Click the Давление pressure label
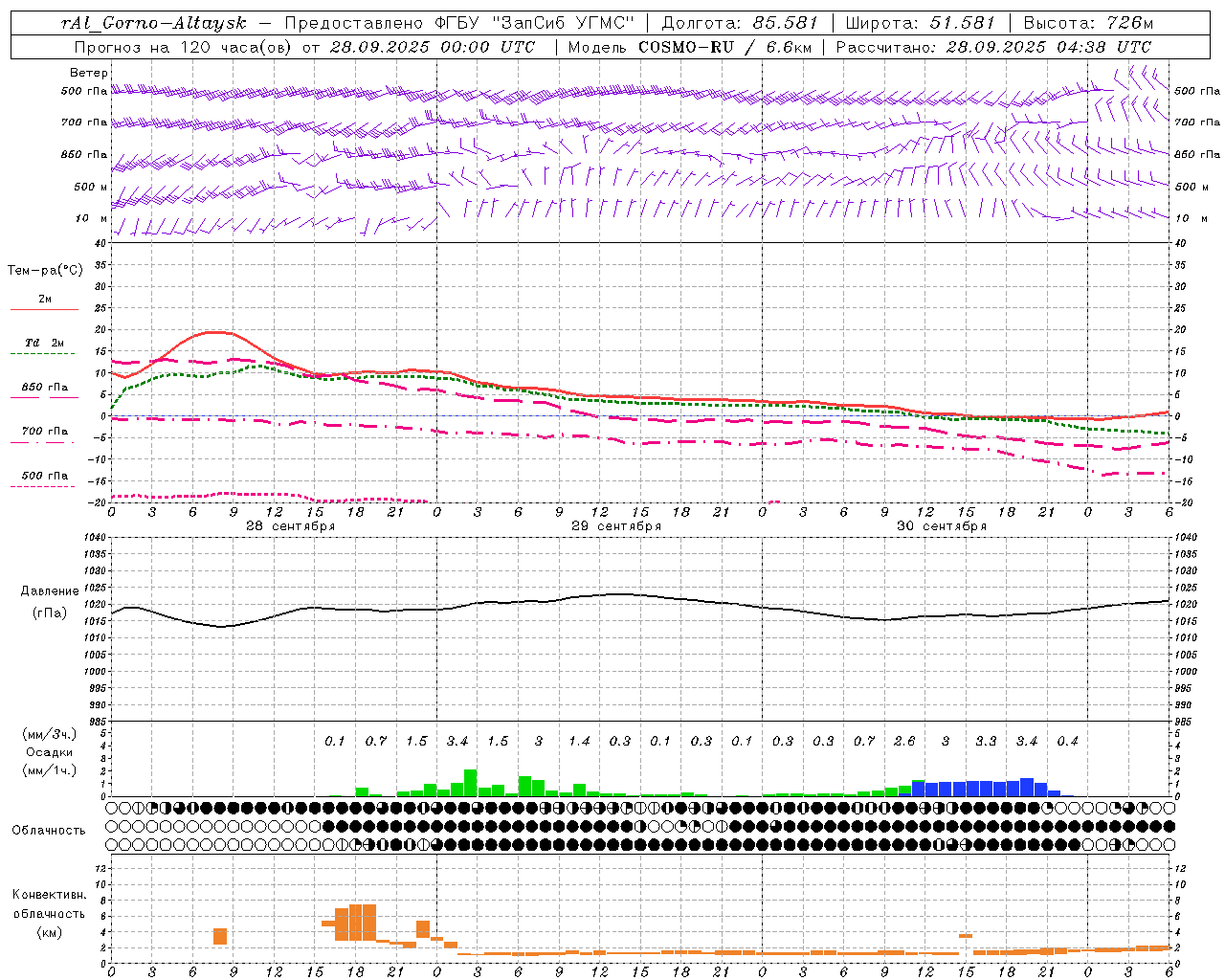Image resolution: width=1225 pixels, height=980 pixels. (50, 591)
